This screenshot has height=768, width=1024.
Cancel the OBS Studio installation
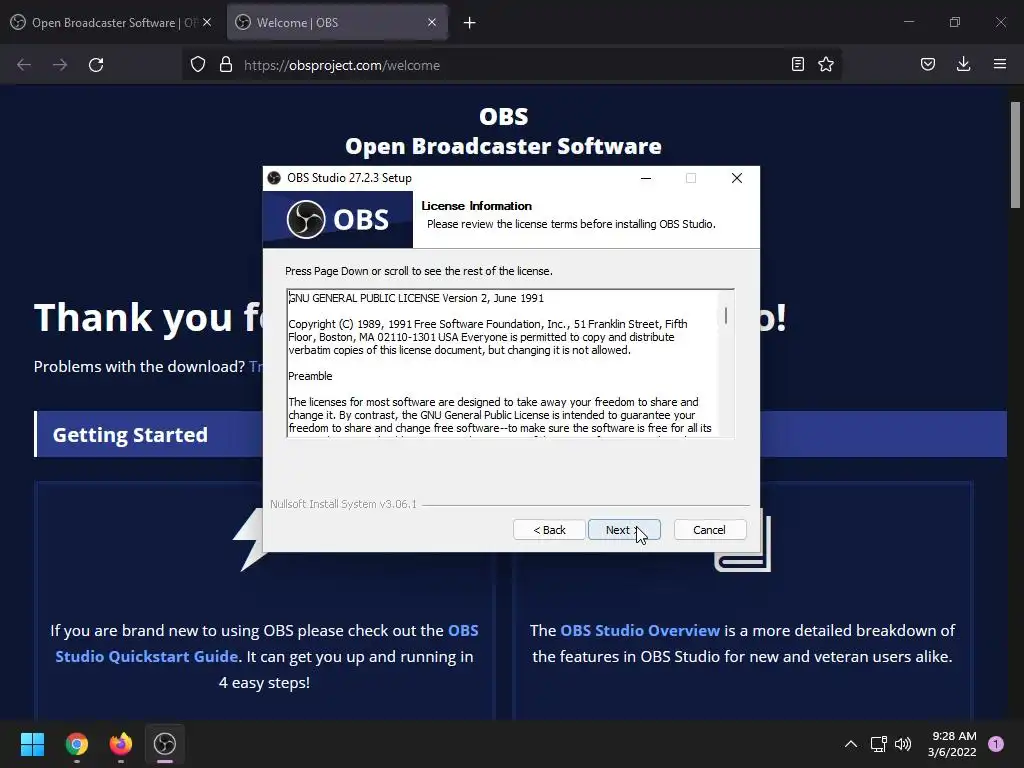click(x=709, y=530)
